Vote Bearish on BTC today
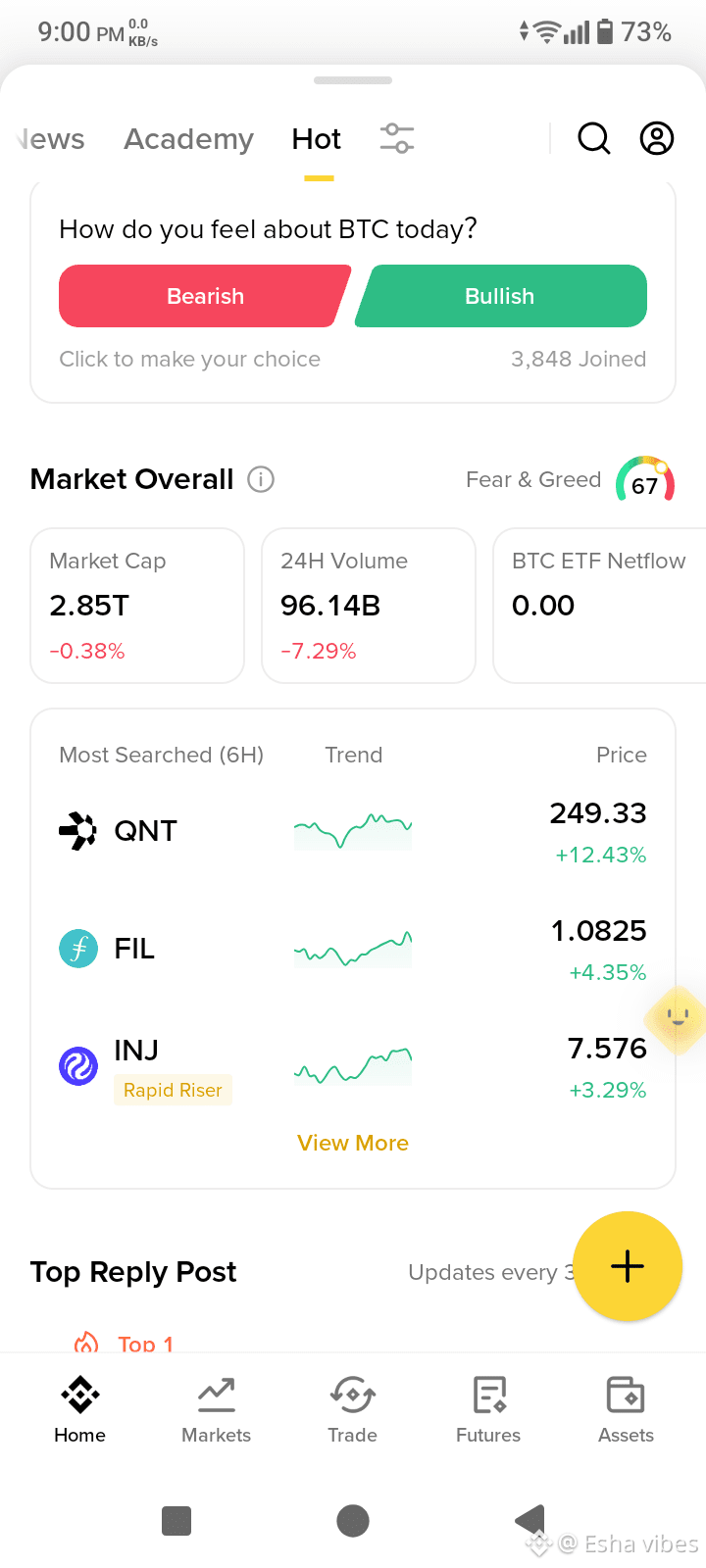Screen dimensions: 706x1568 tap(205, 296)
